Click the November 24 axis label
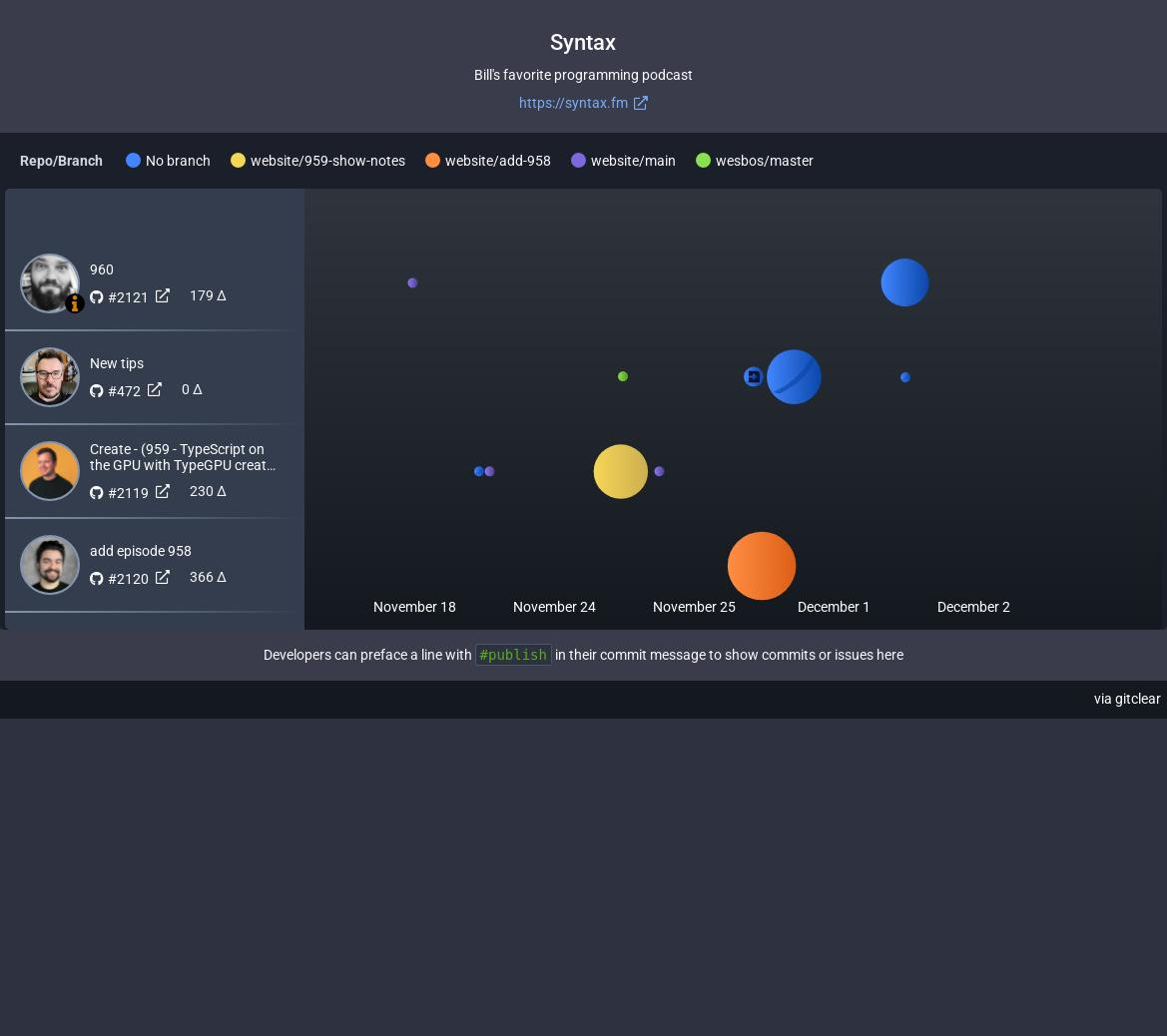The width and height of the screenshot is (1167, 1036). click(554, 607)
